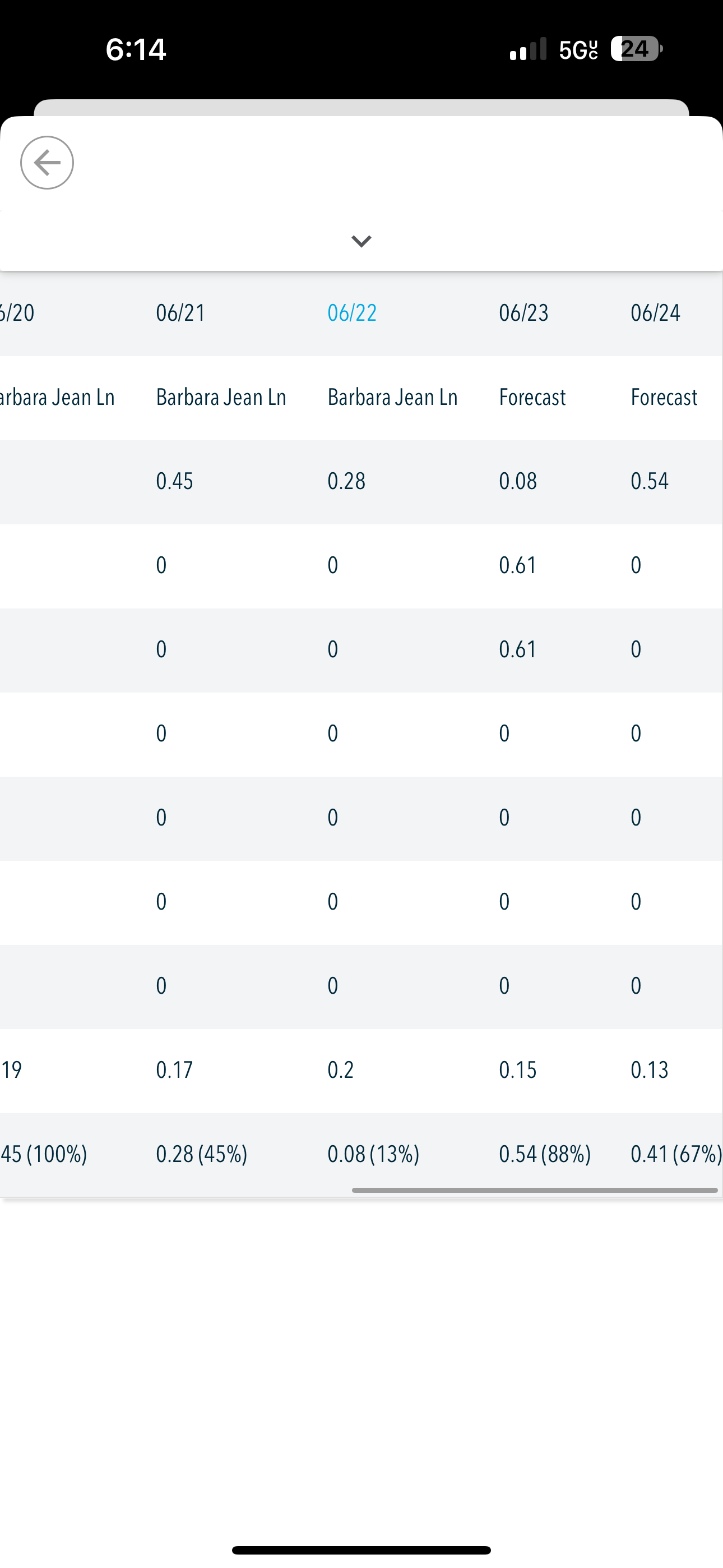Image resolution: width=723 pixels, height=1568 pixels.
Task: Select the 06/23 date column header
Action: point(524,313)
